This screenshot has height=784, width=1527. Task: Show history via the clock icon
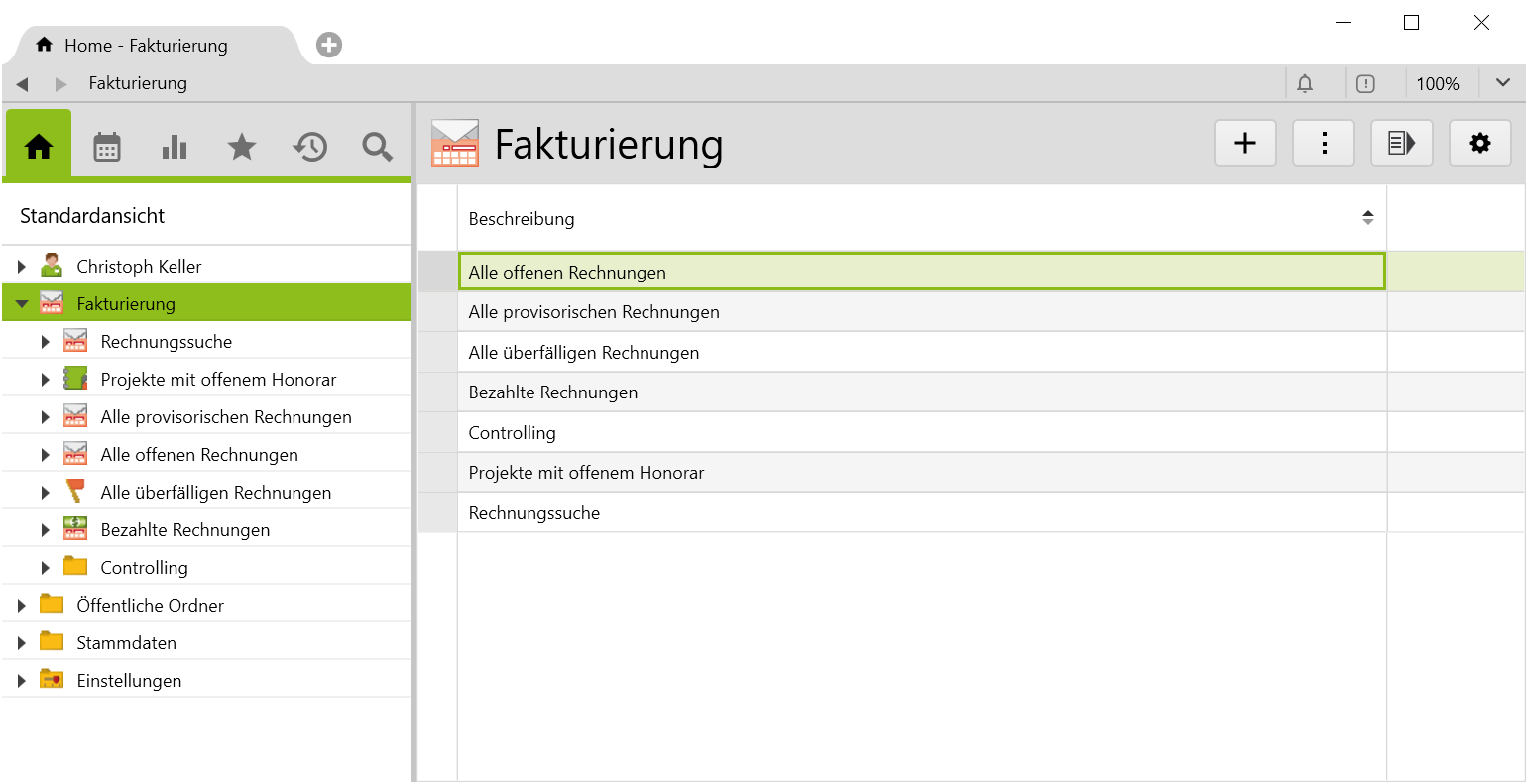click(x=309, y=147)
